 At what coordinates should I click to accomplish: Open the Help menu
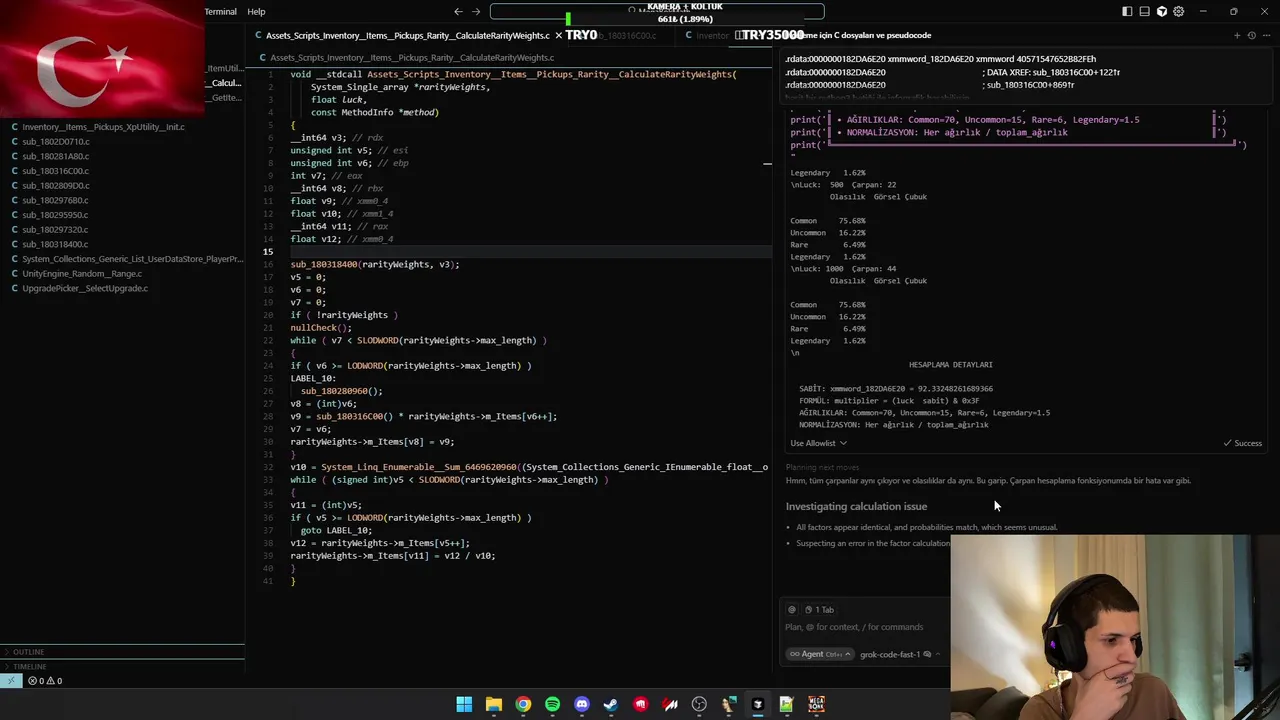[256, 12]
